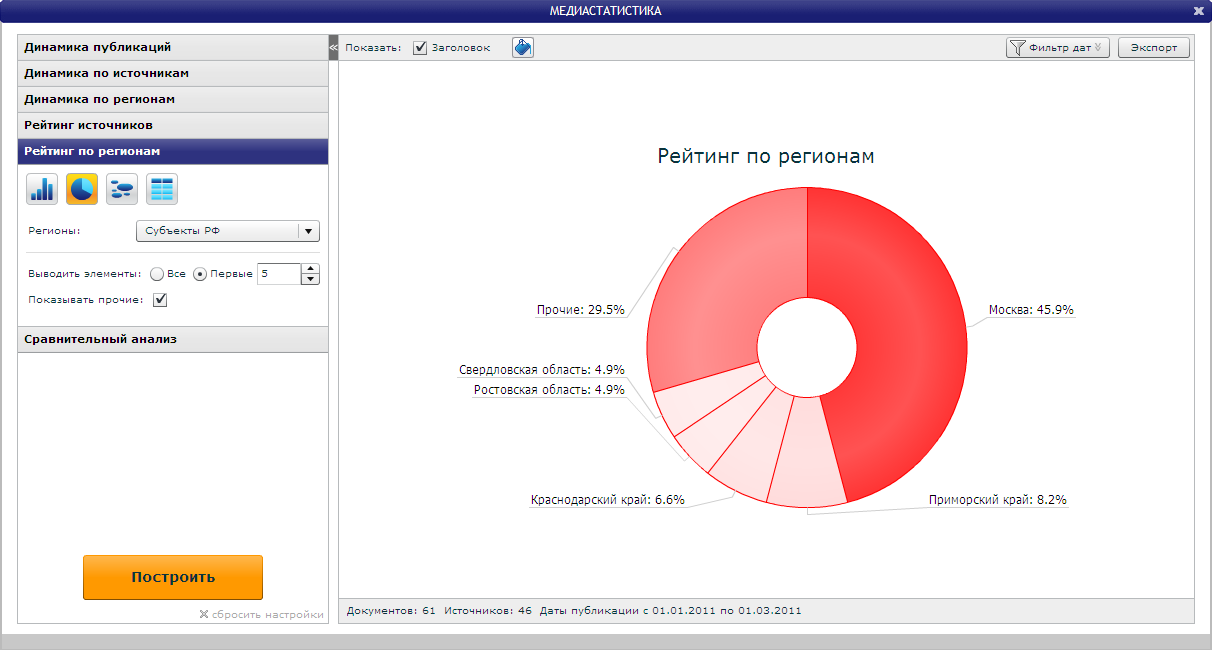Select the table view icon
1212x650 pixels.
162,189
